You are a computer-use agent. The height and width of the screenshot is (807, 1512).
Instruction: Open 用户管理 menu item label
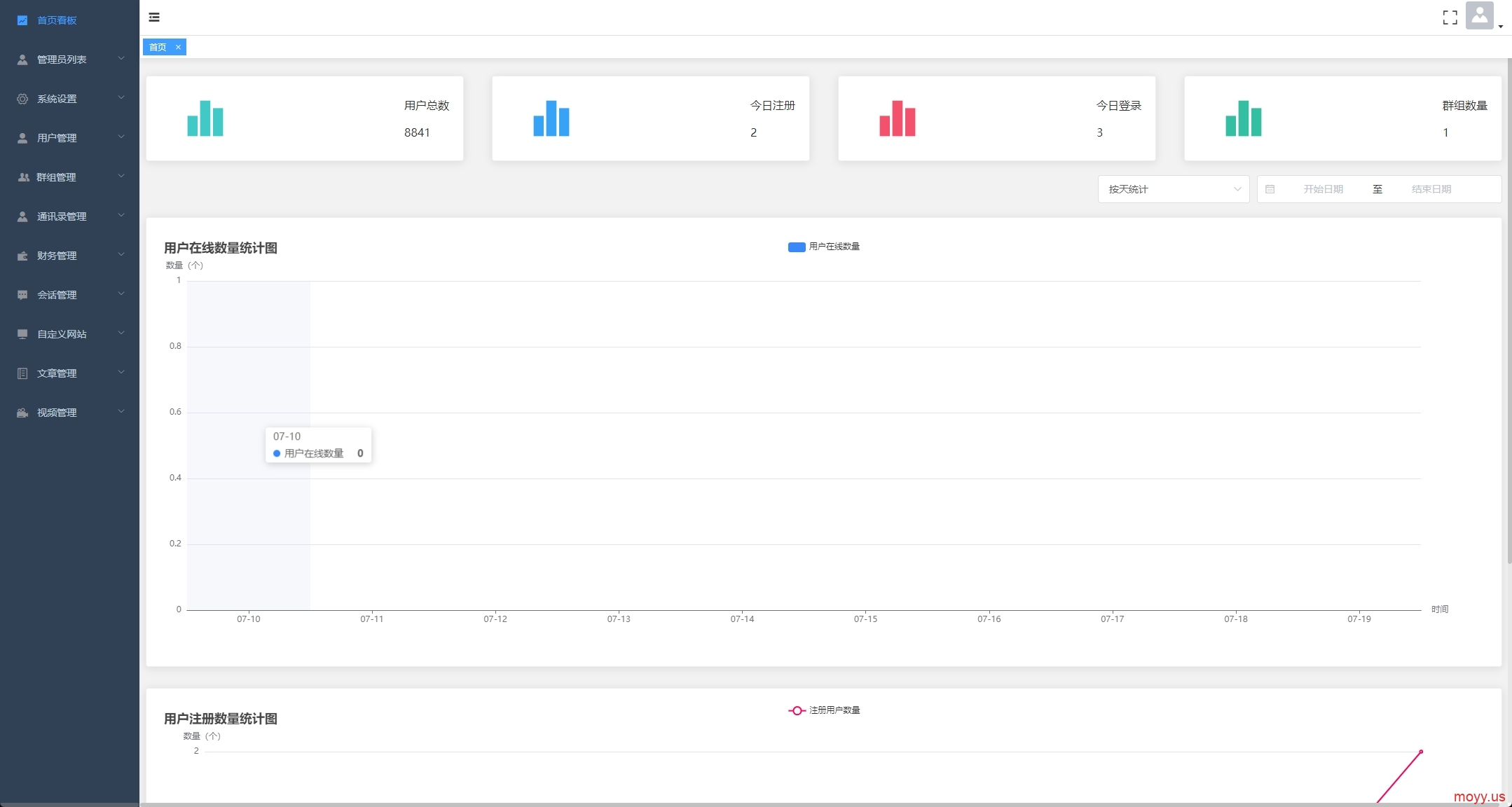[57, 138]
